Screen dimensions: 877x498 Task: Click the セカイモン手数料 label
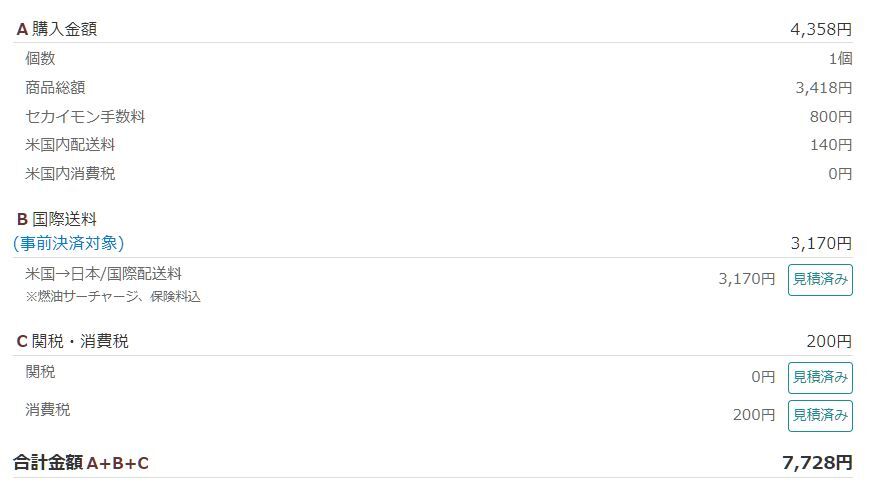pyautogui.click(x=85, y=117)
